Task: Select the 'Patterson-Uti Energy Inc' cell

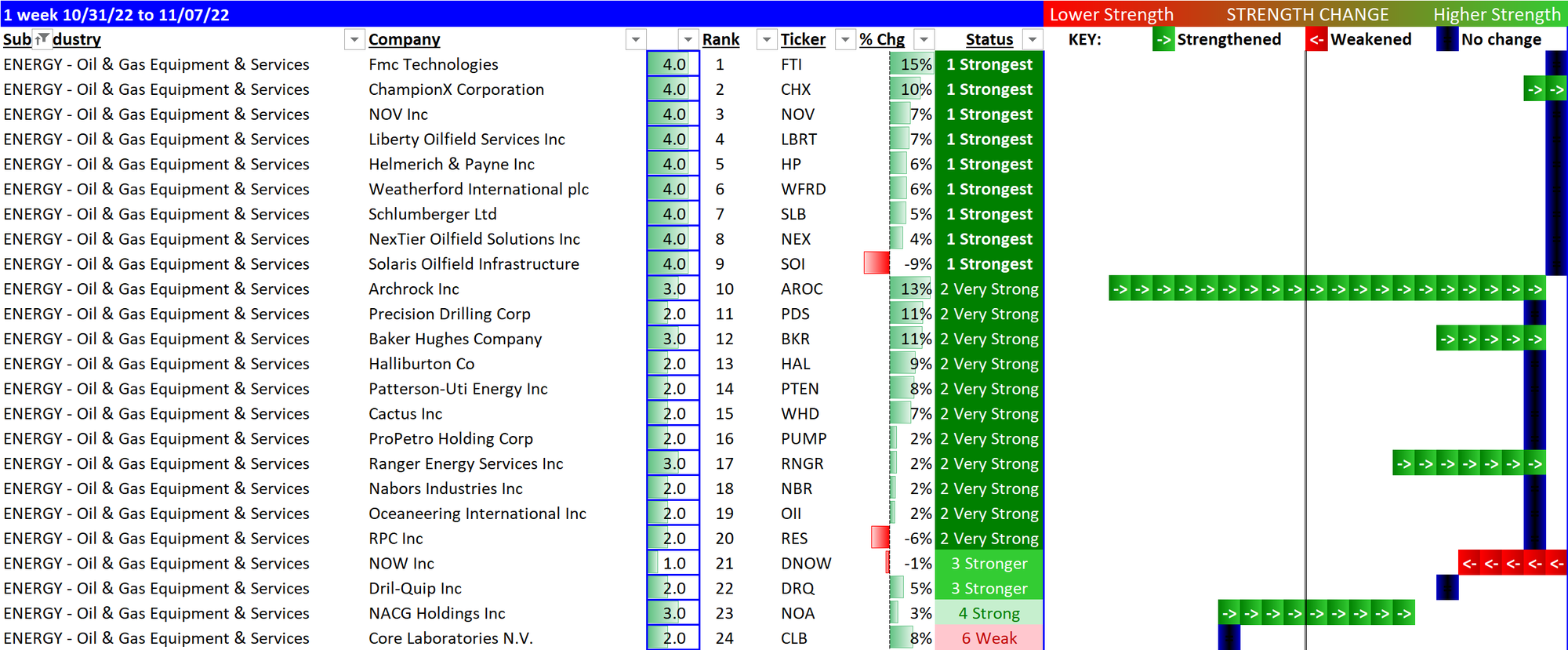Action: (x=458, y=389)
